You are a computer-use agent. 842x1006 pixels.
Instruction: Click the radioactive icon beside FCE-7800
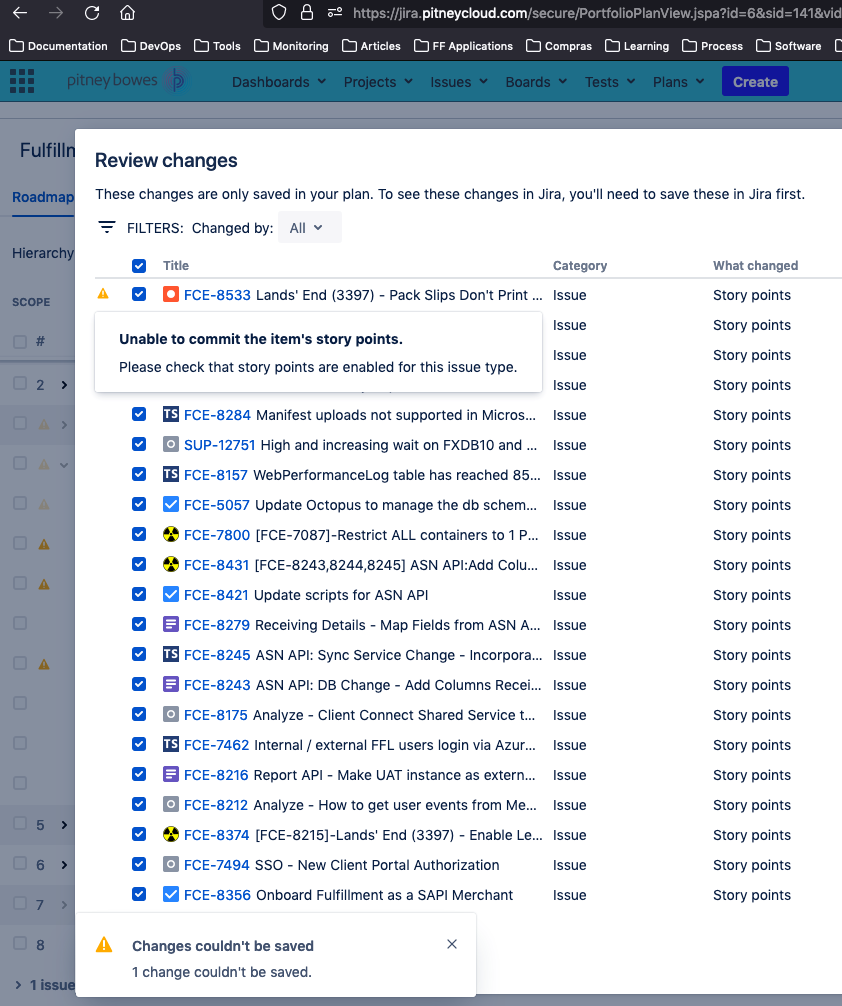171,534
